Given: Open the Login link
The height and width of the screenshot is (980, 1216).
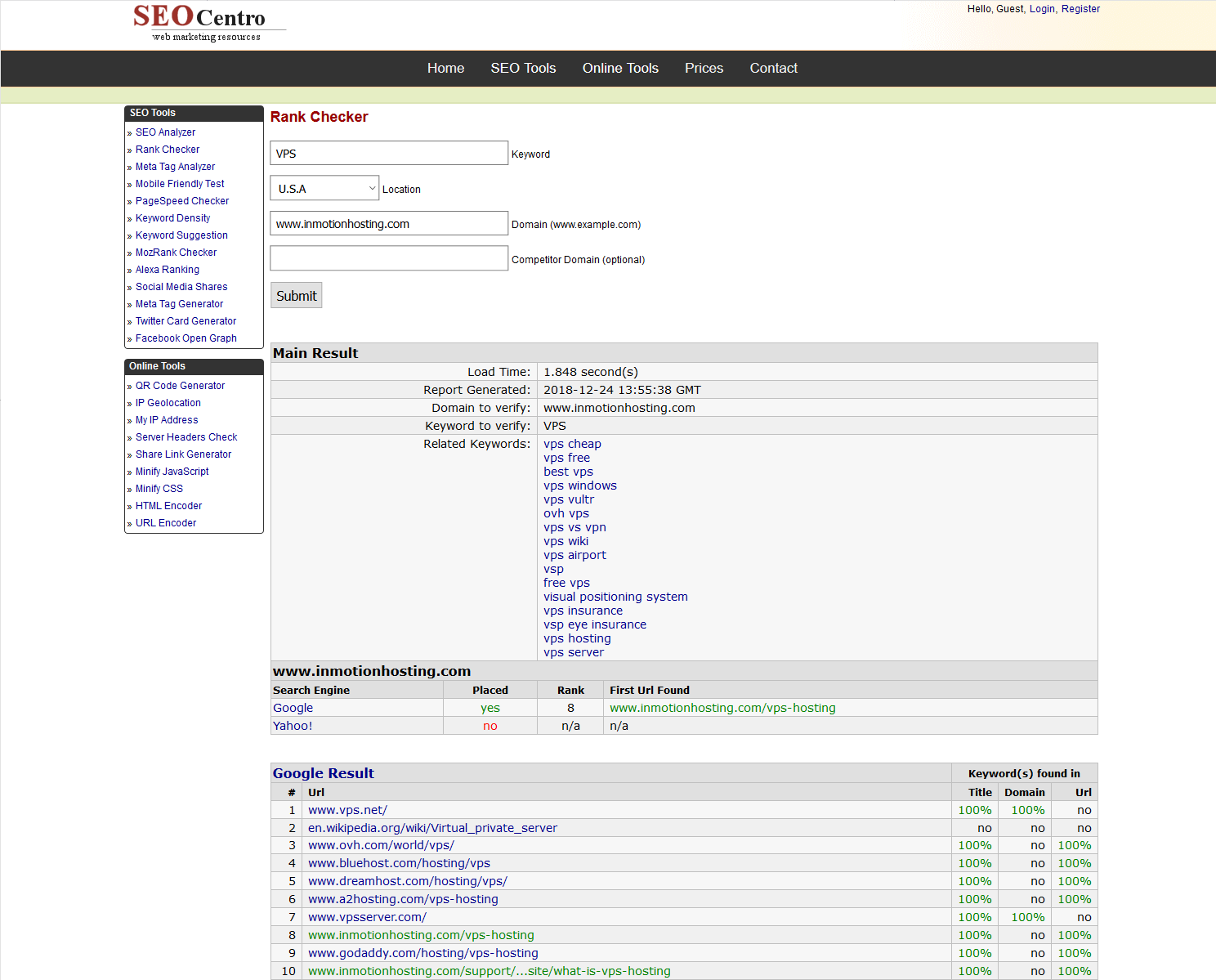Looking at the screenshot, I should coord(1042,9).
